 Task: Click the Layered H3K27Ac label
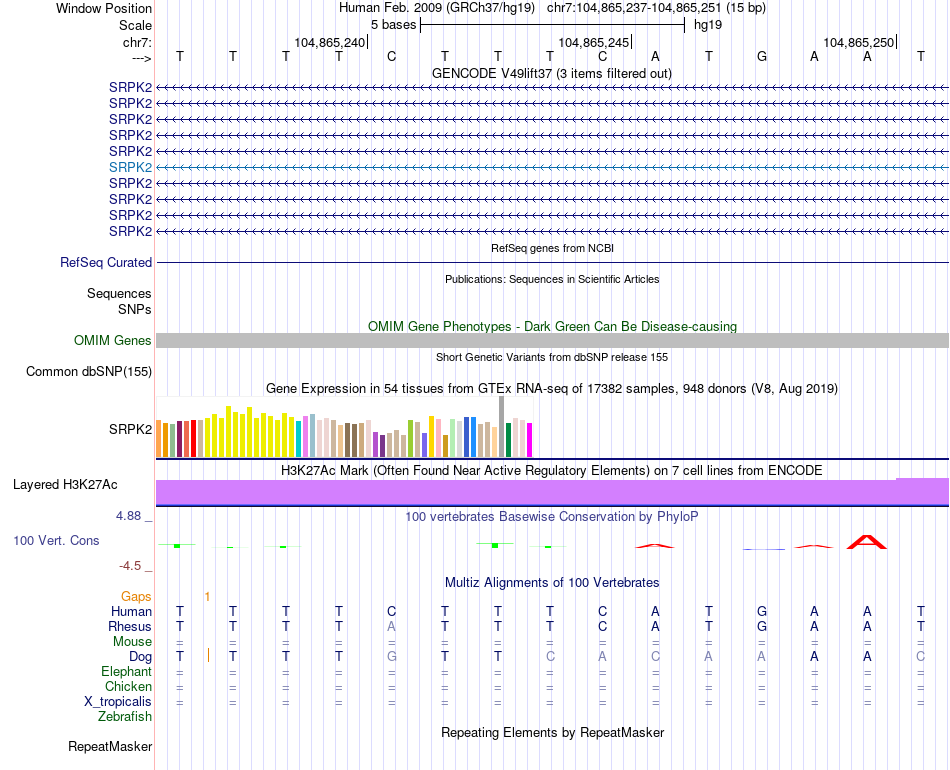click(65, 485)
